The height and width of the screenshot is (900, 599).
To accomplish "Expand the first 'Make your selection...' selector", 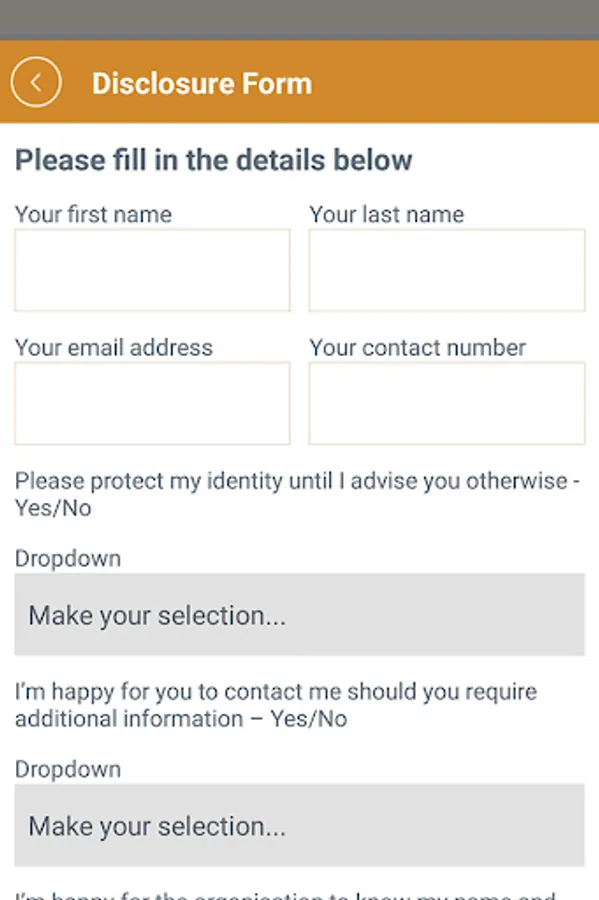I will pos(299,615).
